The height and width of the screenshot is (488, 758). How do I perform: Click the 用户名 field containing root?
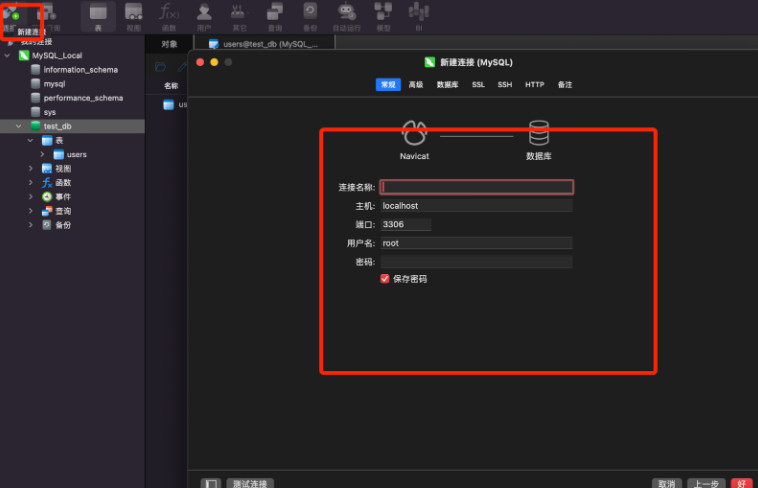coord(477,243)
